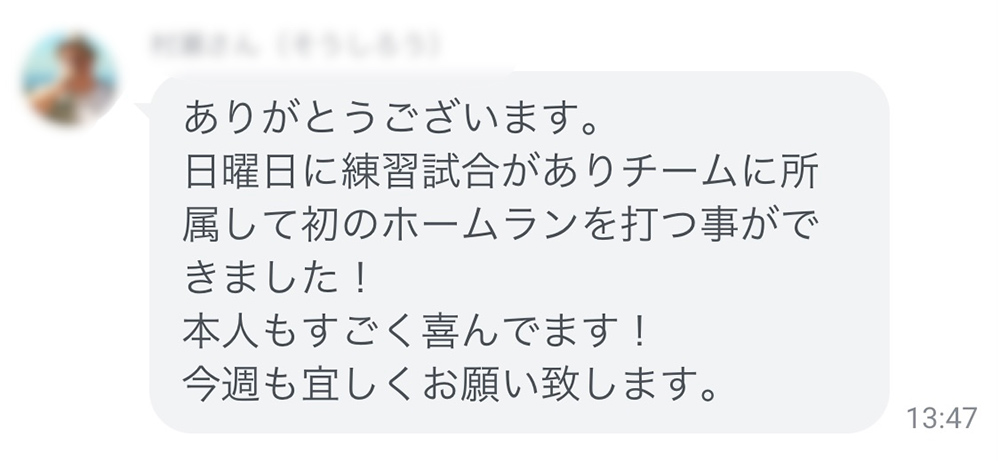Click the word 所 ending the second line

click(x=800, y=172)
